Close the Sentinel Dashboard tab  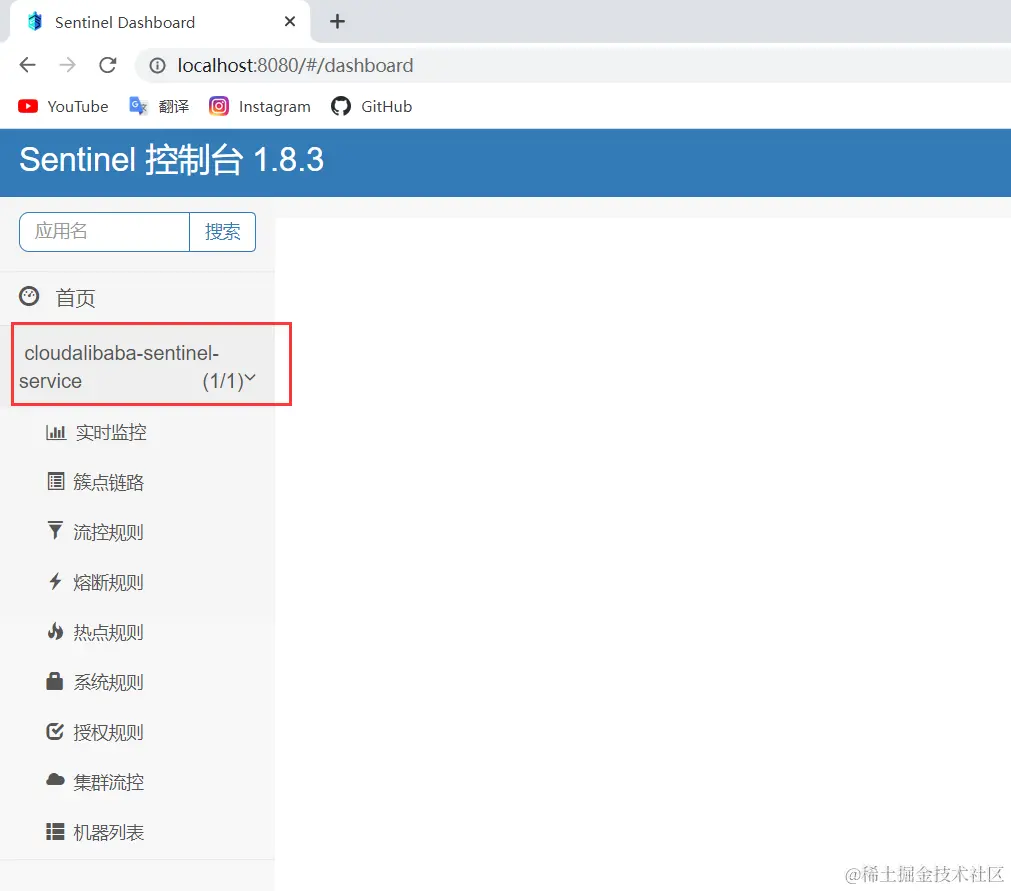click(x=290, y=22)
